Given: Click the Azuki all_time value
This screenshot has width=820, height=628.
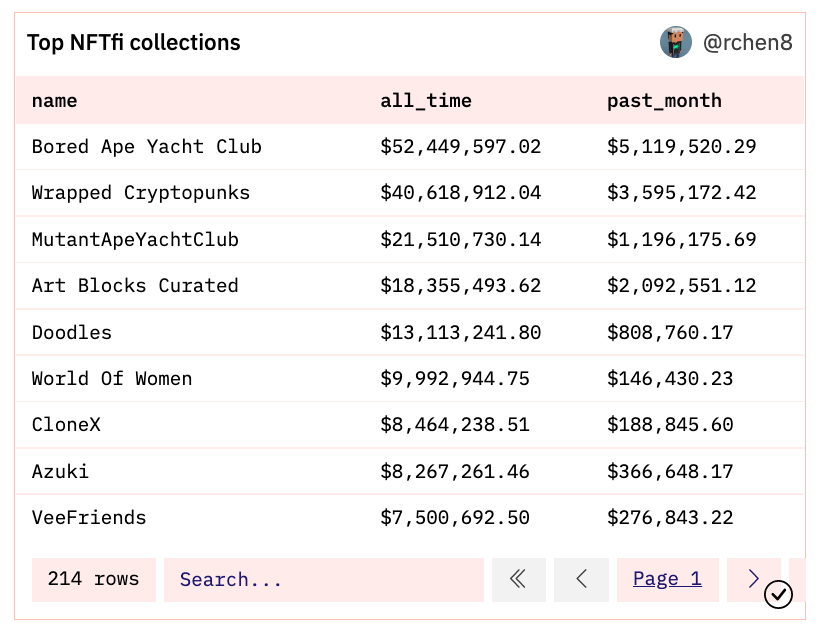Looking at the screenshot, I should tap(454, 471).
